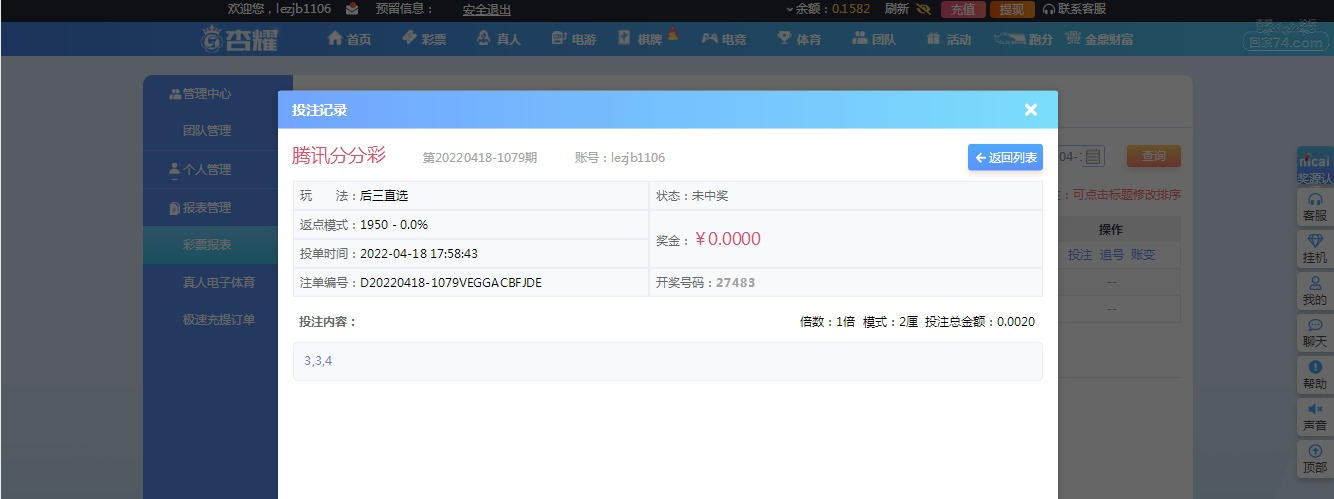Click the 腾讯分分彩 lottery title
The image size is (1334, 499).
339,156
